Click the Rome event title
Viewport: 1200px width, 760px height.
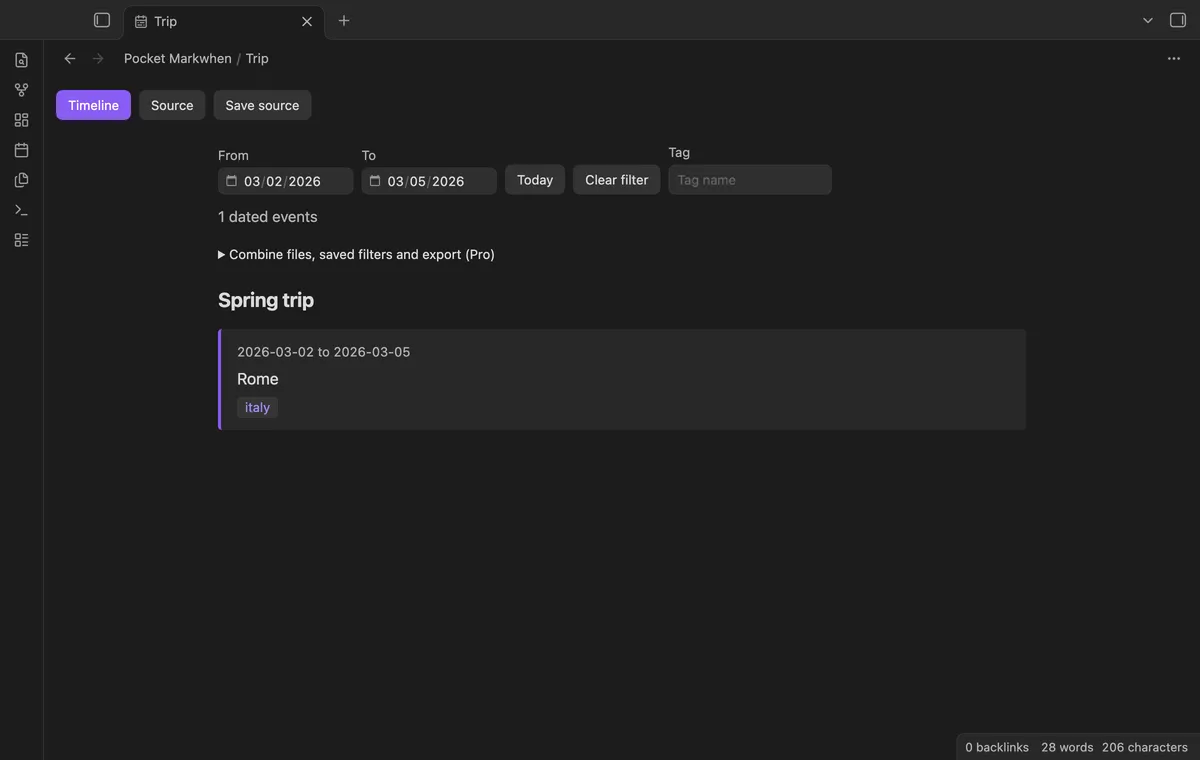point(258,379)
